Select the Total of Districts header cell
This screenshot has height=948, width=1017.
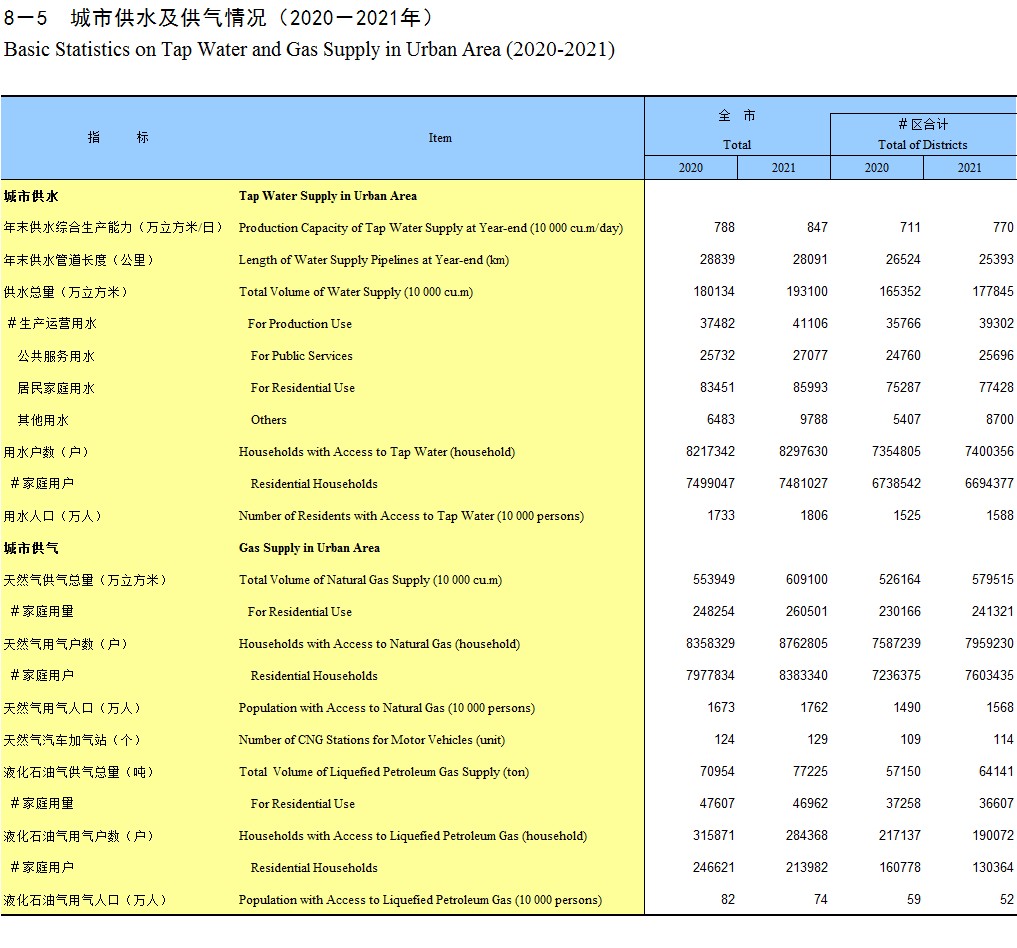(923, 134)
